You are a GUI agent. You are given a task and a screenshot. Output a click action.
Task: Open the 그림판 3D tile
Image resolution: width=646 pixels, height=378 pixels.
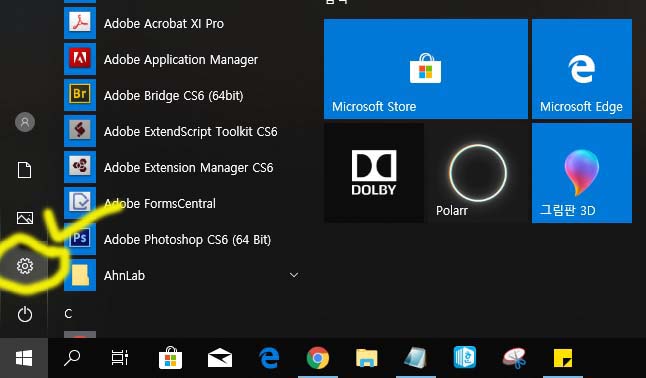point(582,173)
